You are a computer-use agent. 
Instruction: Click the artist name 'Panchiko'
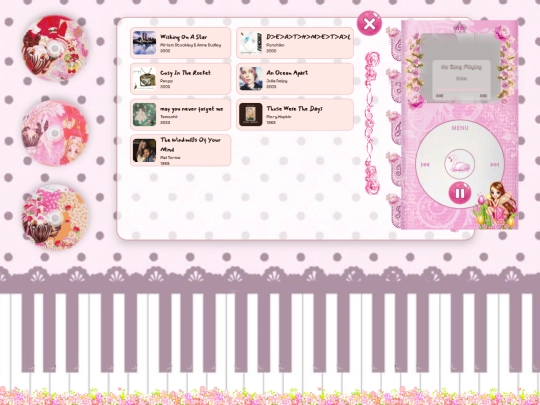pyautogui.click(x=275, y=45)
